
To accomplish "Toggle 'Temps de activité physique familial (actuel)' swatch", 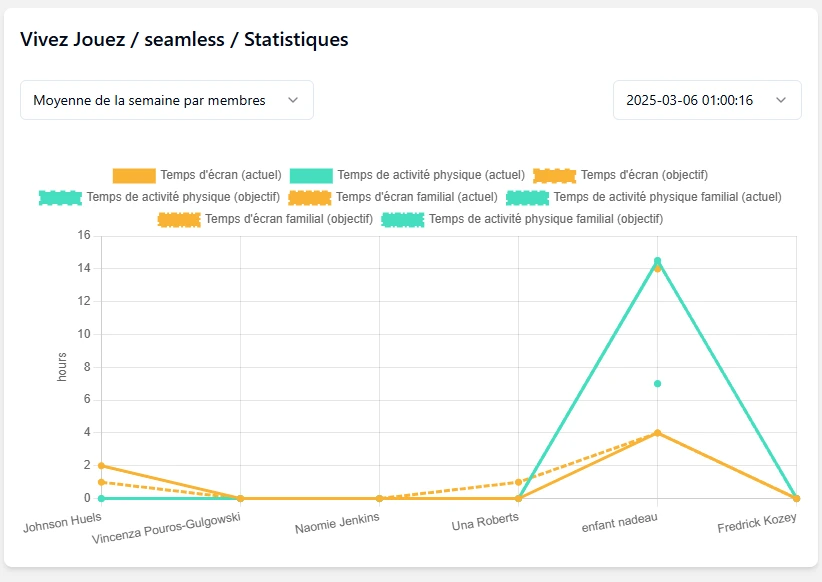I will point(527,197).
